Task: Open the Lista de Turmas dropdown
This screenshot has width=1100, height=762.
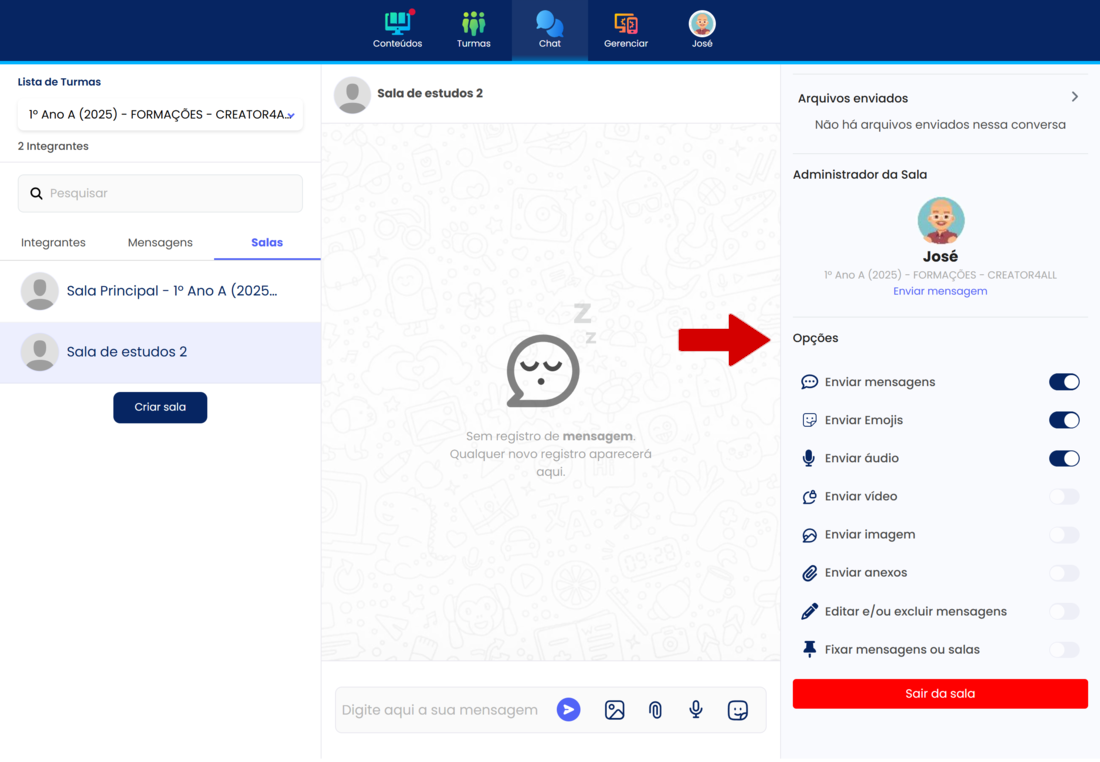Action: [160, 115]
